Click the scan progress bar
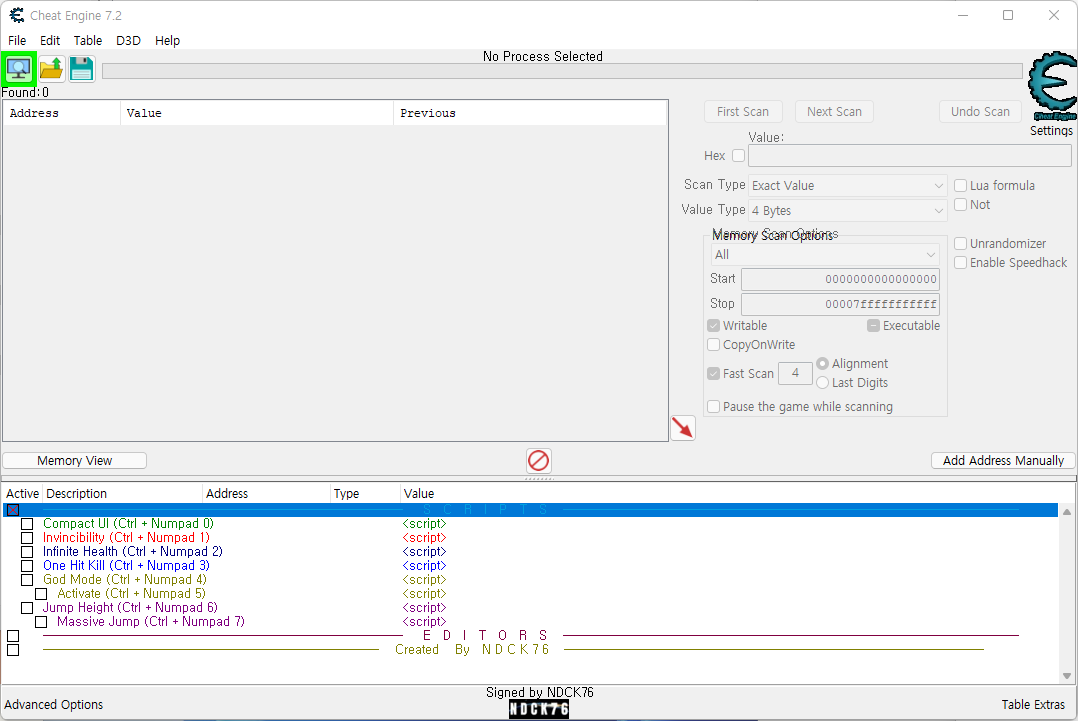The height and width of the screenshot is (721, 1078). point(562,71)
